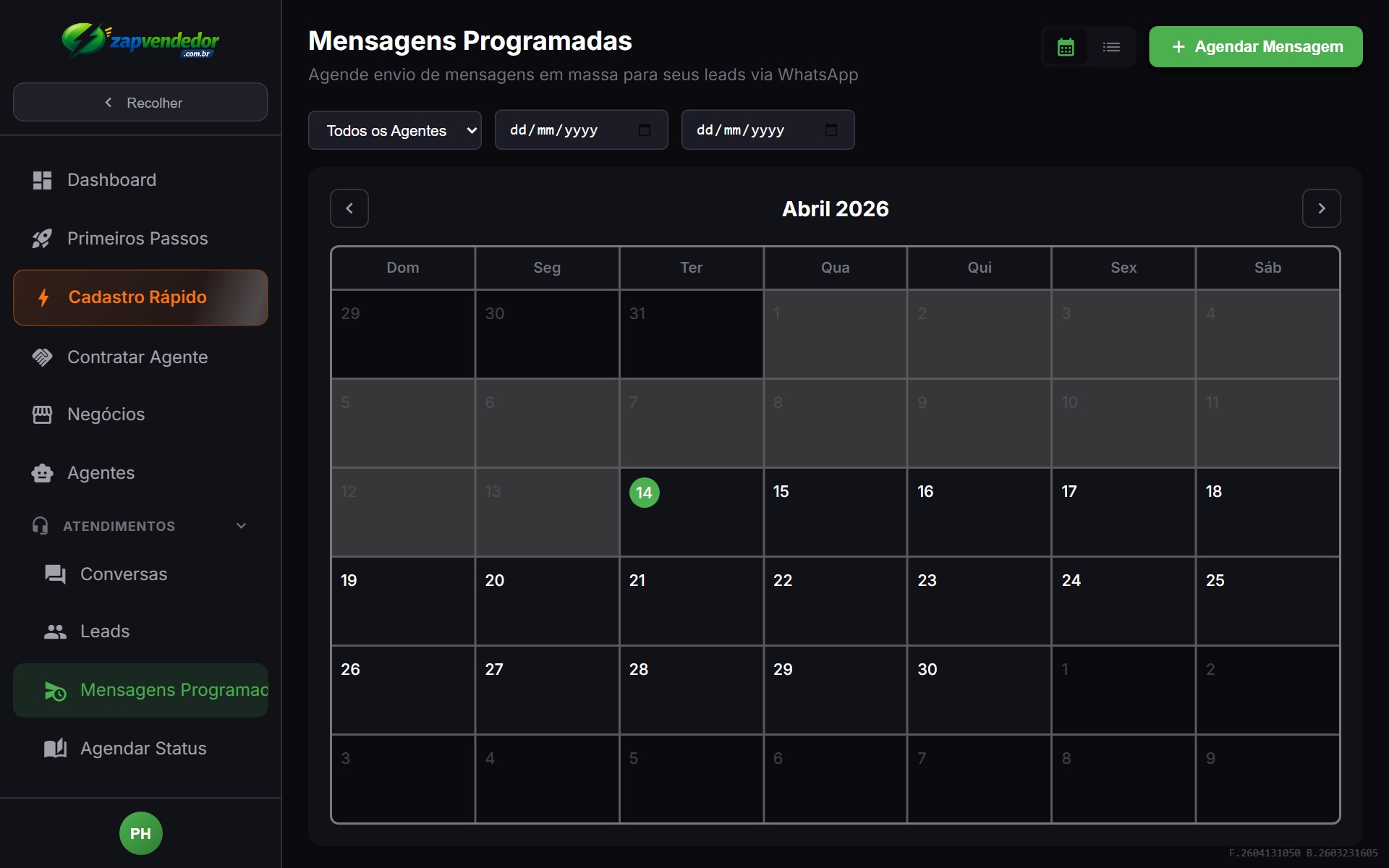Click the zapvendedor logo

140,41
